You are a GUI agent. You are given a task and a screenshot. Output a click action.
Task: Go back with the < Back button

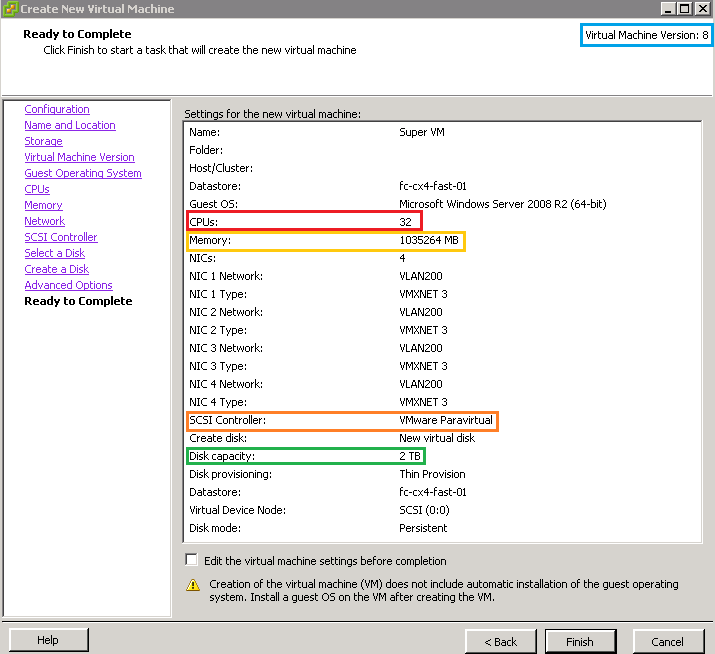tap(501, 642)
